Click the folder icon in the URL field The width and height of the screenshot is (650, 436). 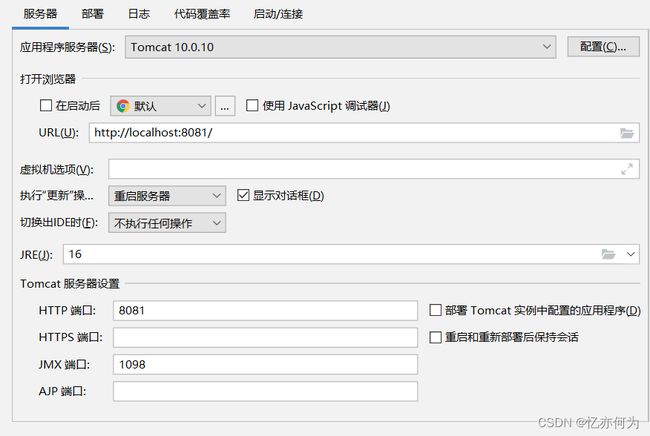[626, 133]
